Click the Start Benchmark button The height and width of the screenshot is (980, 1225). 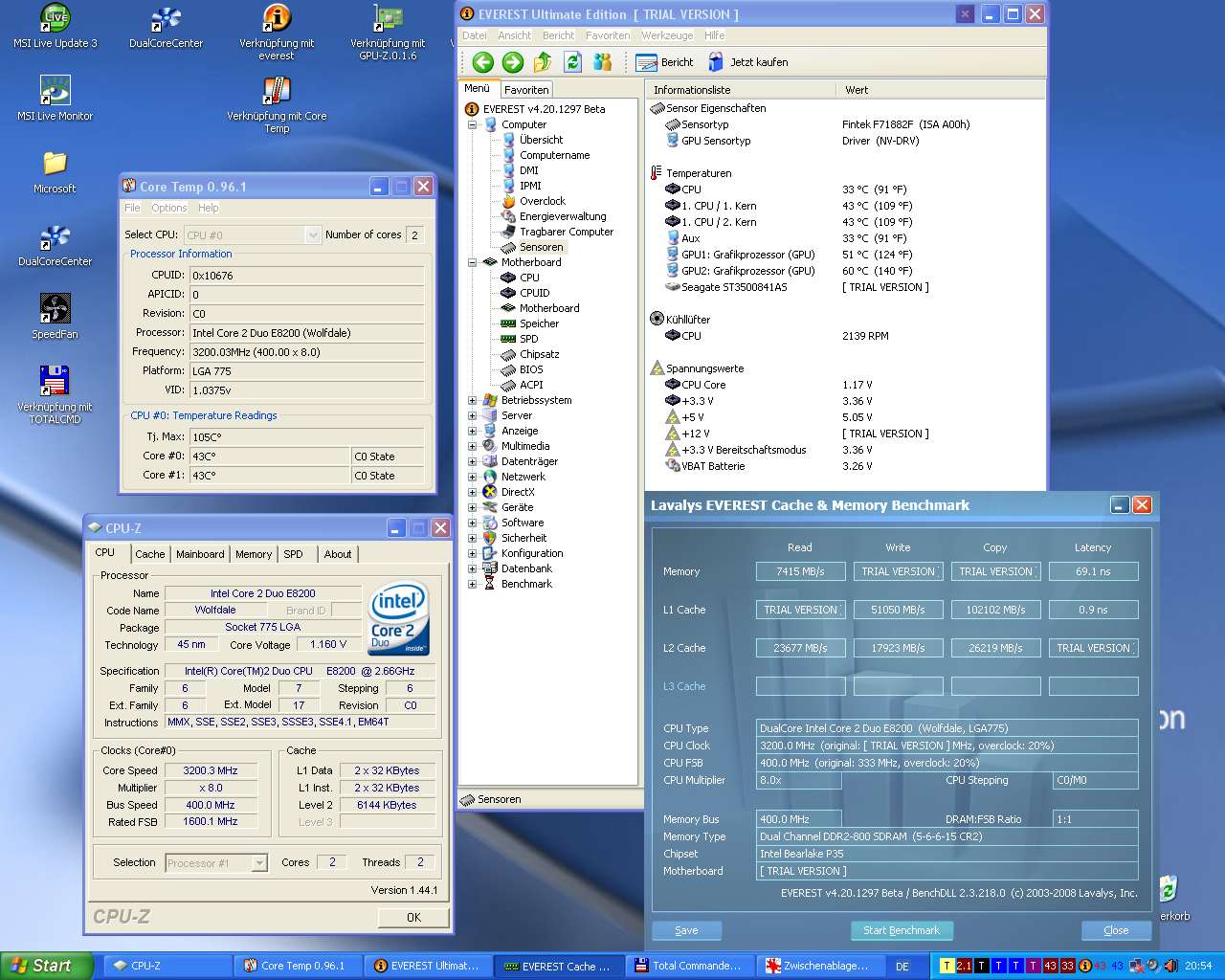click(x=901, y=930)
